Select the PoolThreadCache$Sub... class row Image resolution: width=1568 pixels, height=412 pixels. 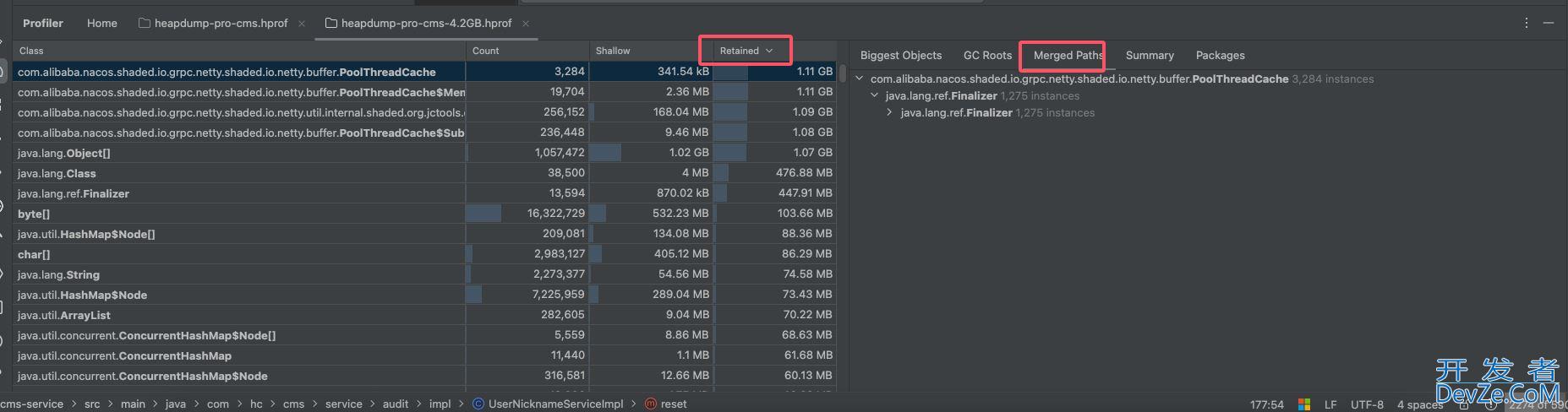424,133
